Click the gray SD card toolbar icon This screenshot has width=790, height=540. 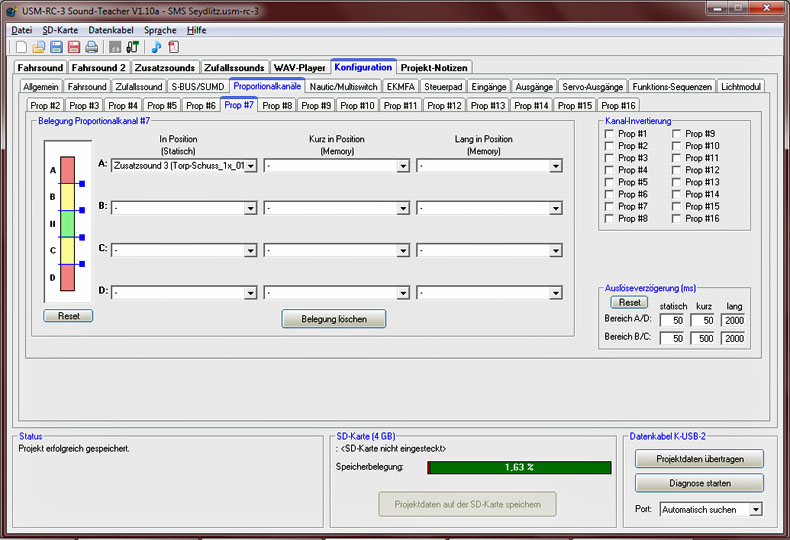coord(115,47)
